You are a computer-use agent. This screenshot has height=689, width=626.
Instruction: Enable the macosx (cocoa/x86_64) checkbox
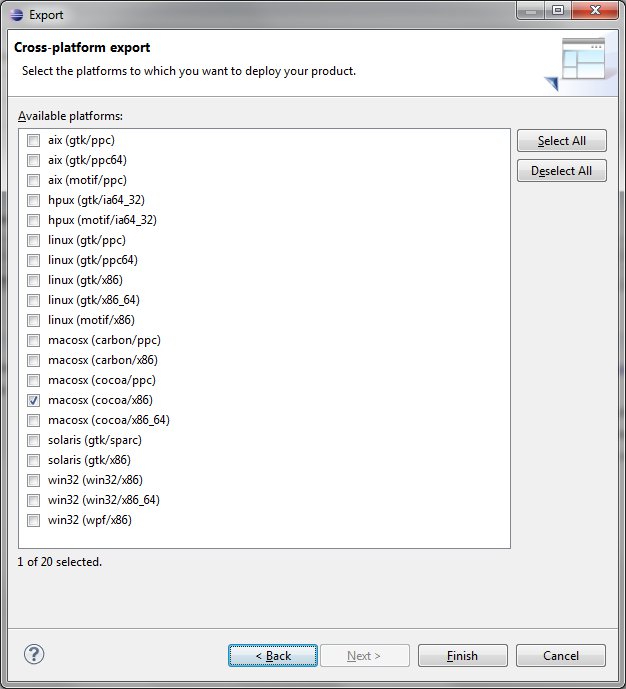pos(34,420)
